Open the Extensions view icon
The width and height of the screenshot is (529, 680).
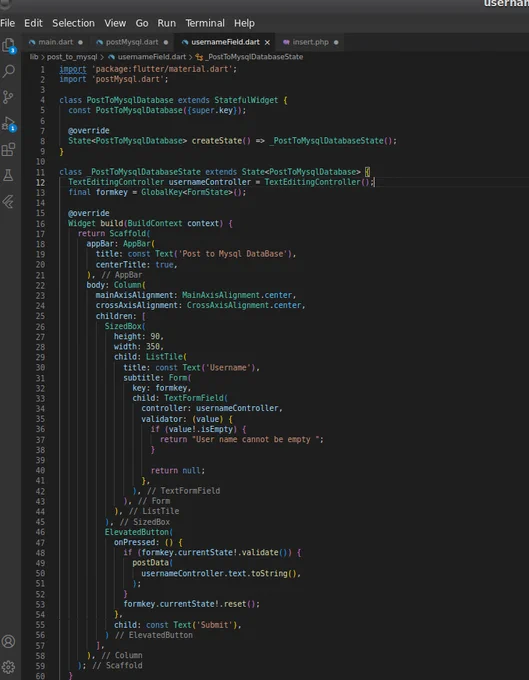[x=8, y=150]
